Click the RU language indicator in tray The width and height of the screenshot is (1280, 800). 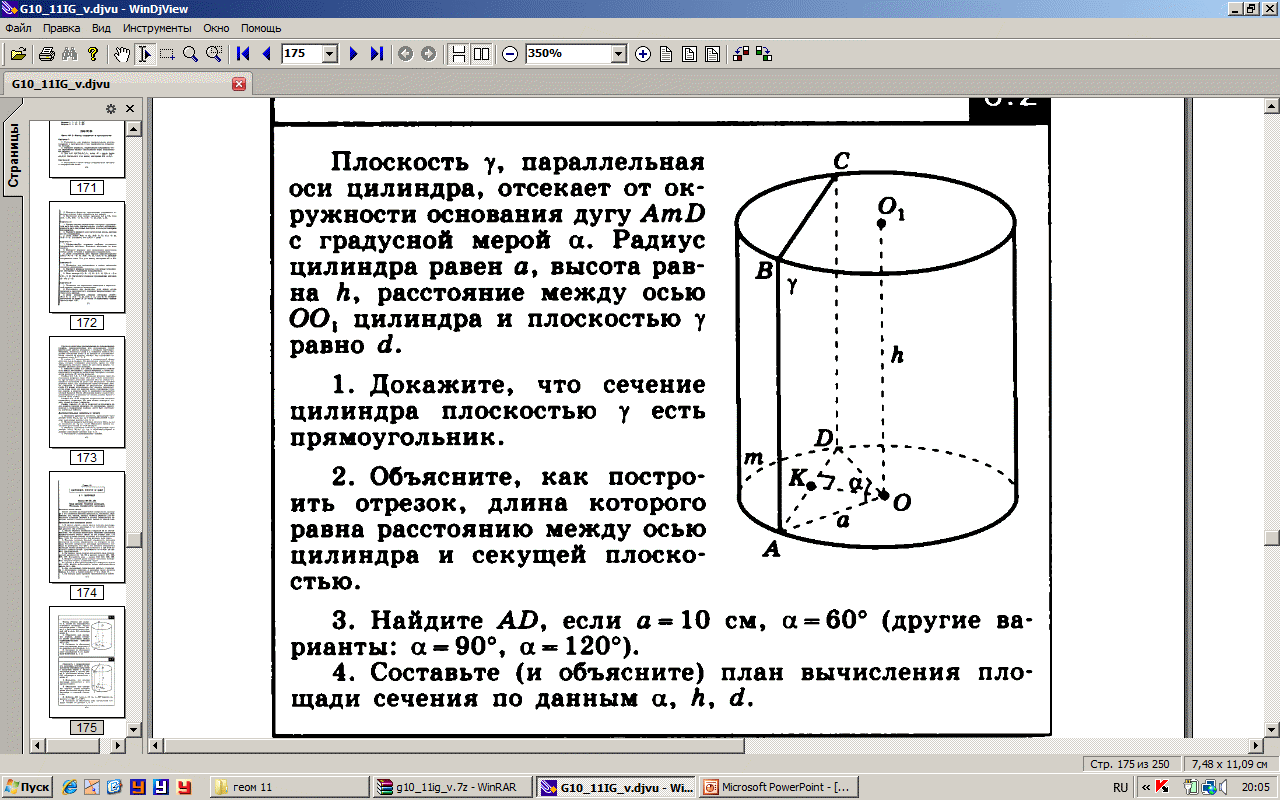click(x=1120, y=787)
